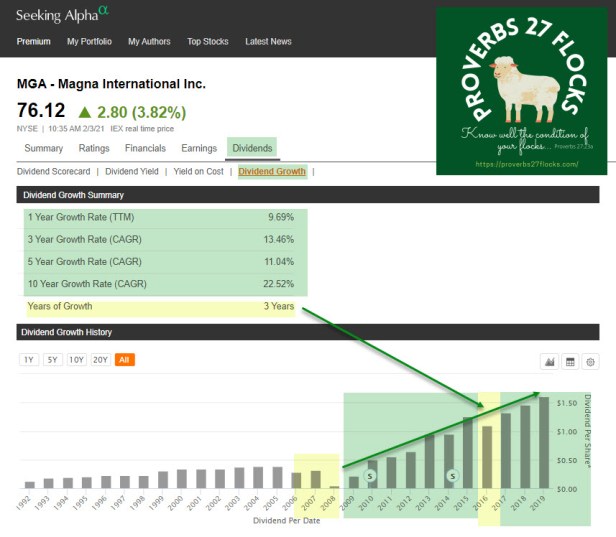The height and width of the screenshot is (537, 616).
Task: Click the chart view icon
Action: [548, 361]
